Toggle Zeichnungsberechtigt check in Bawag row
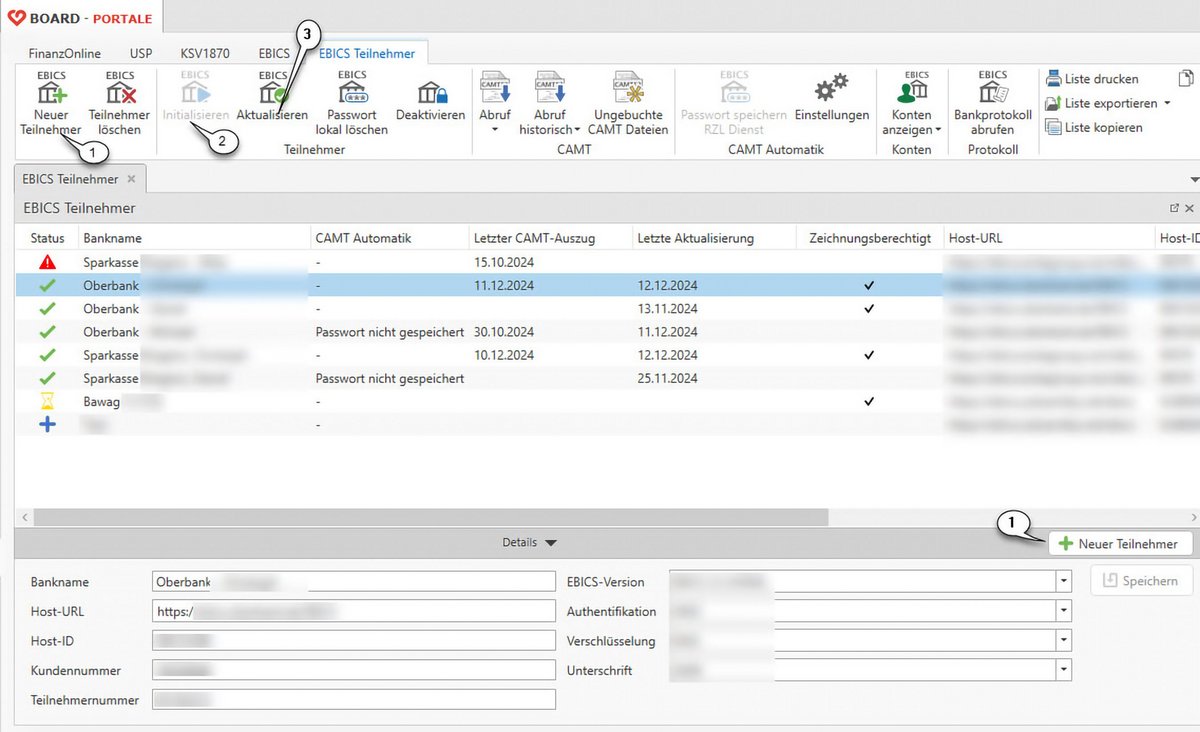The image size is (1200, 732). 869,402
